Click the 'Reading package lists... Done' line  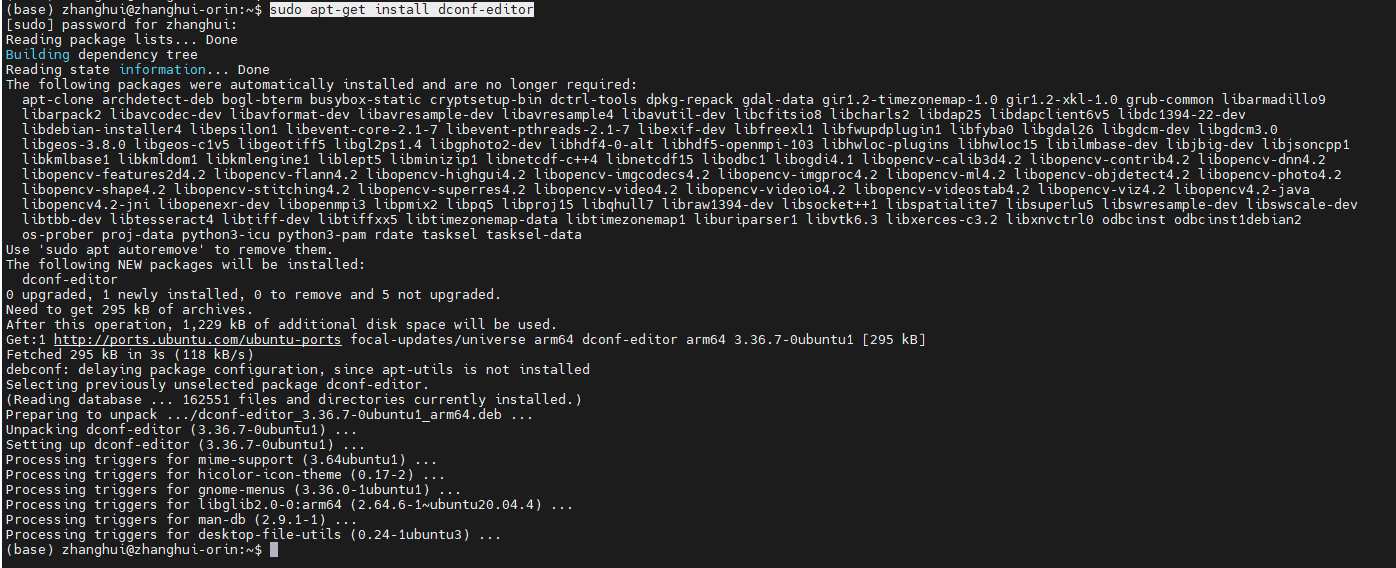coord(122,40)
